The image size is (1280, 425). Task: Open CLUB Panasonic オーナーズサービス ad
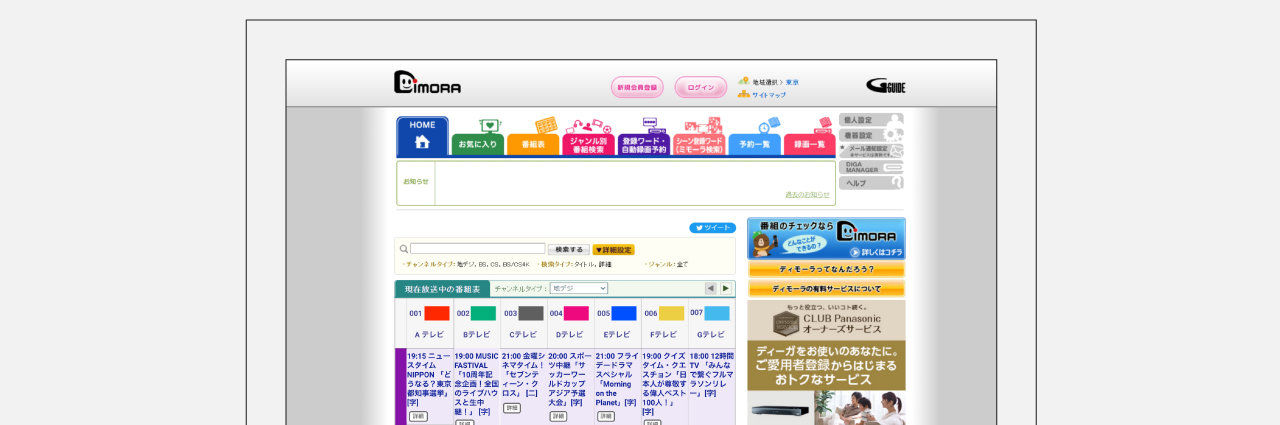826,320
